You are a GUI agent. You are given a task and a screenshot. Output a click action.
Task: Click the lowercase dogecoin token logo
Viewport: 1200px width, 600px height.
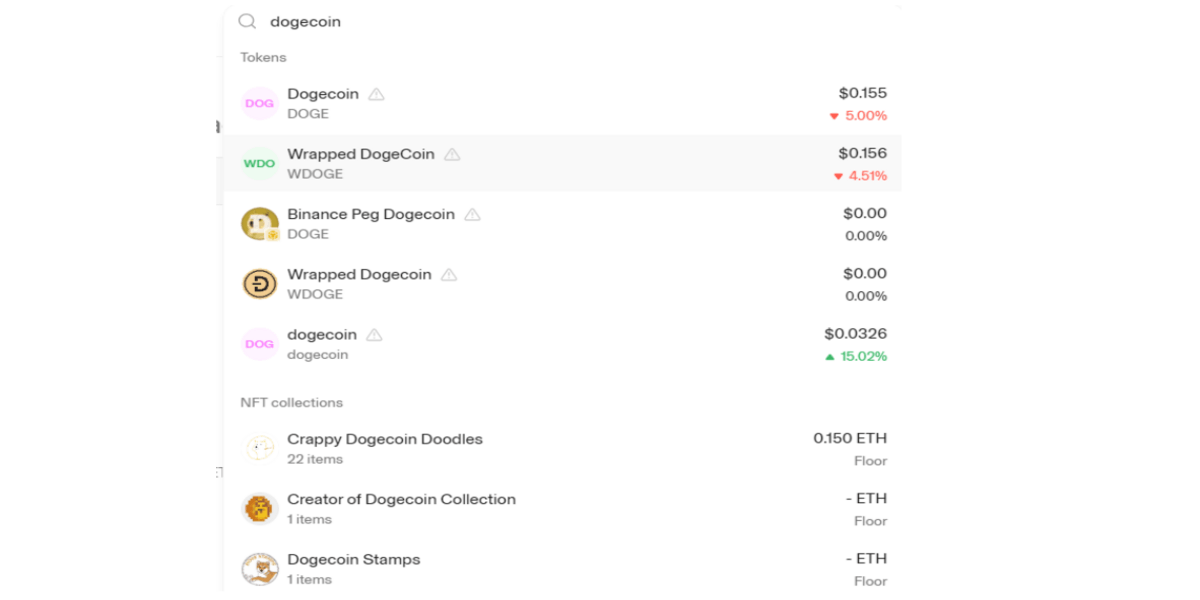259,344
